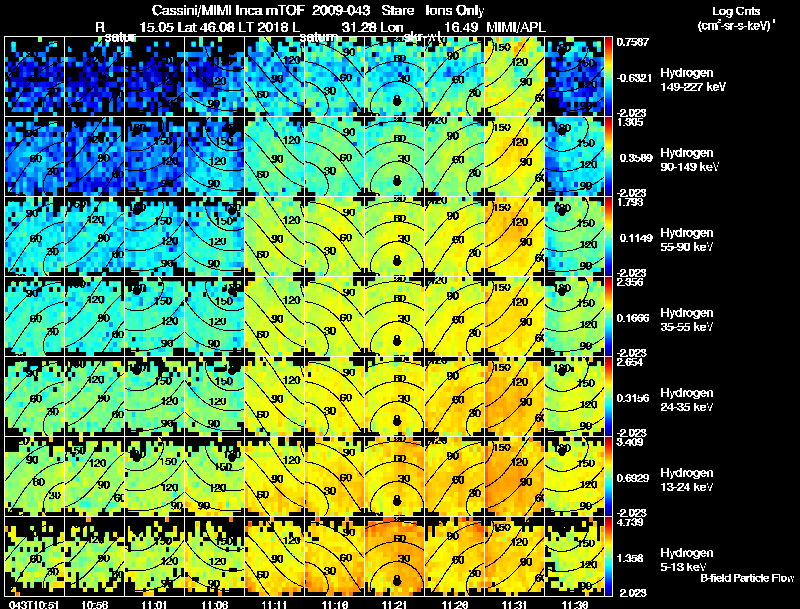
Task: Click the 'Lat 46.08' header value
Action: coord(206,28)
